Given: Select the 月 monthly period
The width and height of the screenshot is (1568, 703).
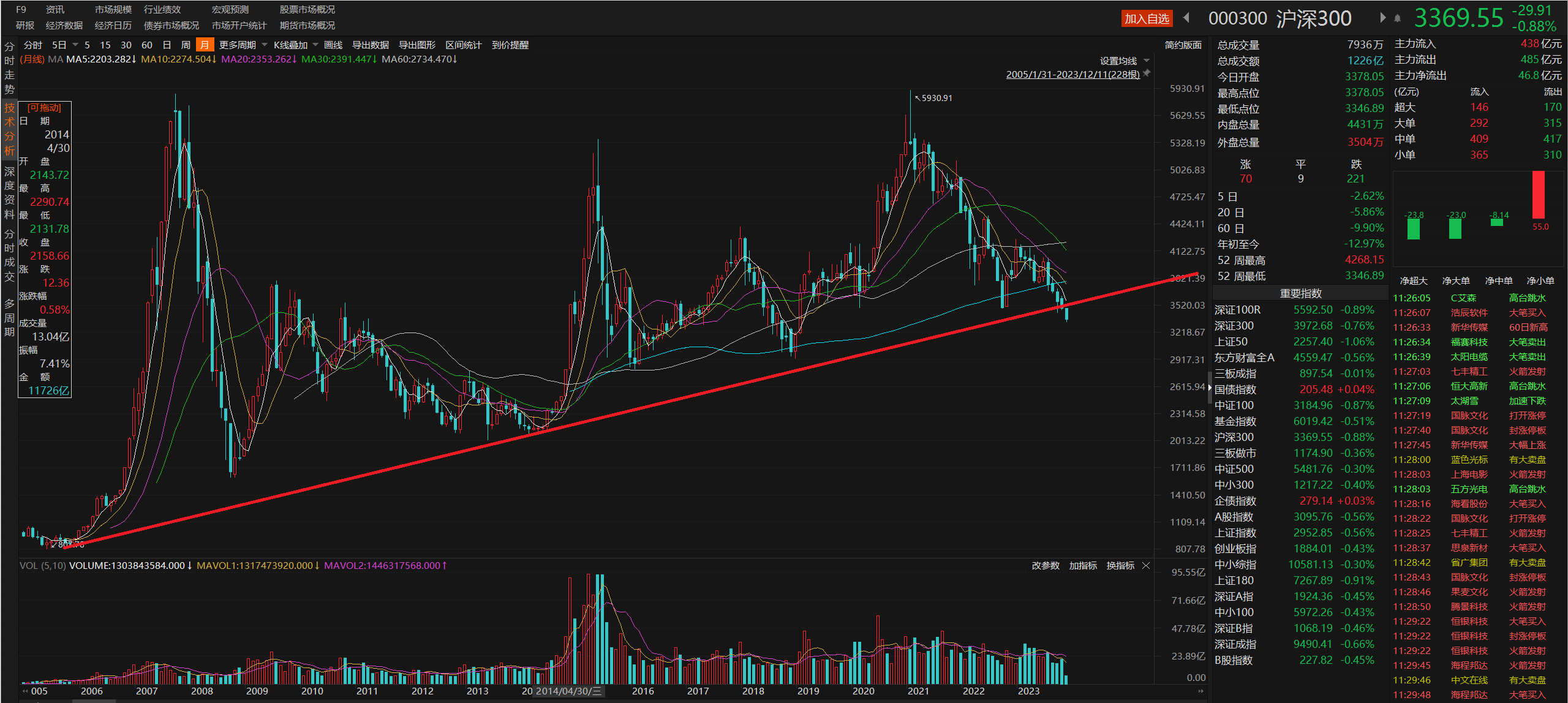Looking at the screenshot, I should coord(204,45).
